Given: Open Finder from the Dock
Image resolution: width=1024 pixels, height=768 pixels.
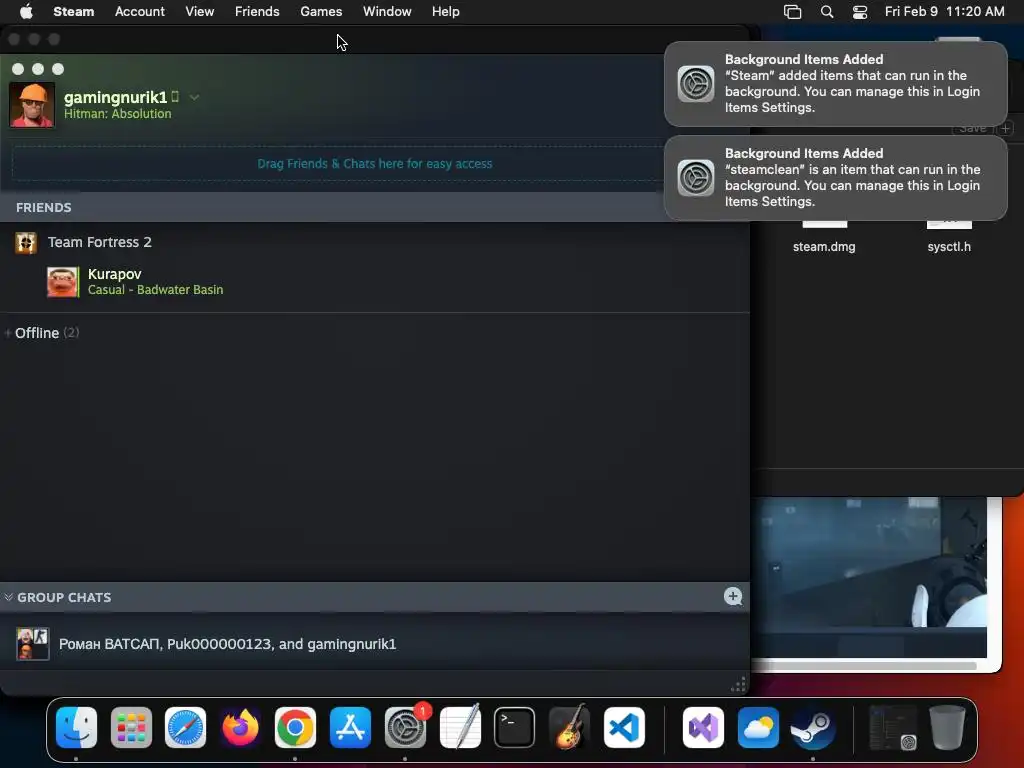Looking at the screenshot, I should [76, 728].
